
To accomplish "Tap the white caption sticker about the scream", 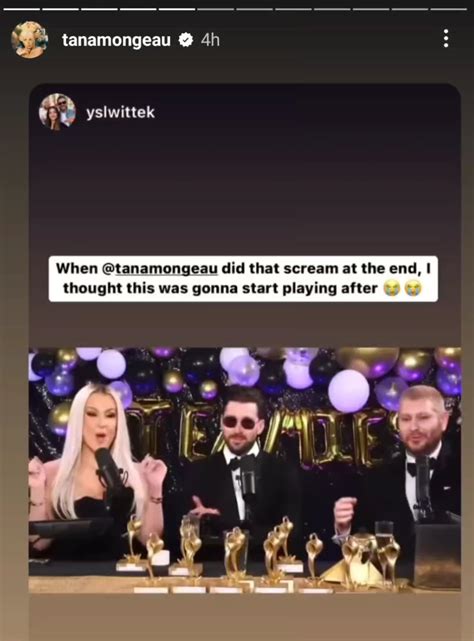I will tap(243, 279).
